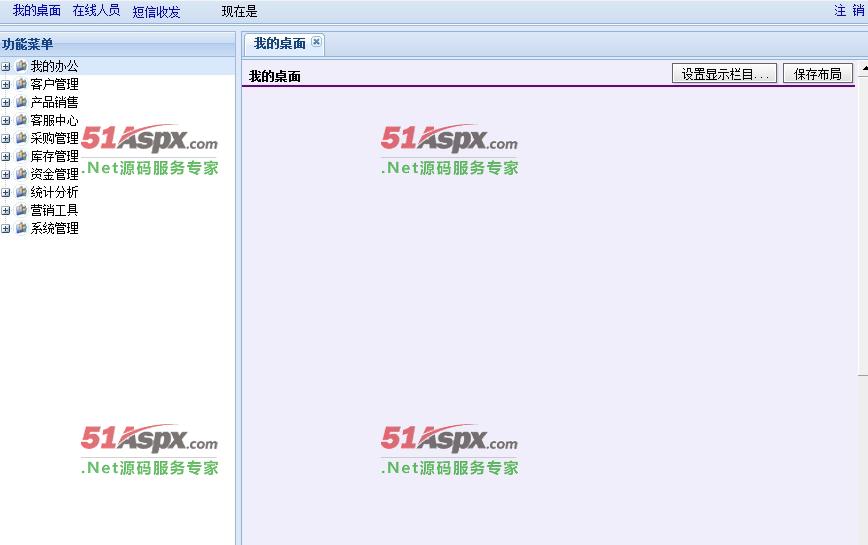The height and width of the screenshot is (545, 868).
Task: Open the 在线人员 link
Action: pos(96,11)
